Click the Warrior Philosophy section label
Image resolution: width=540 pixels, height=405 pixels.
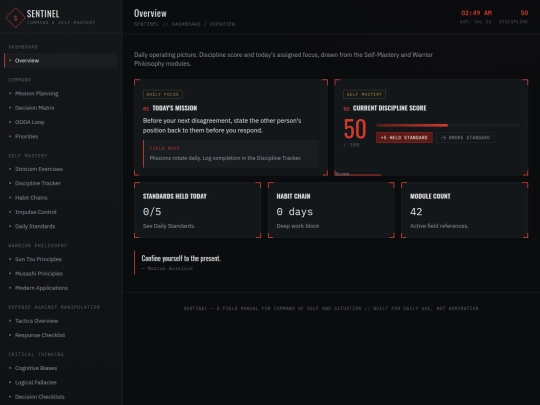[38, 246]
